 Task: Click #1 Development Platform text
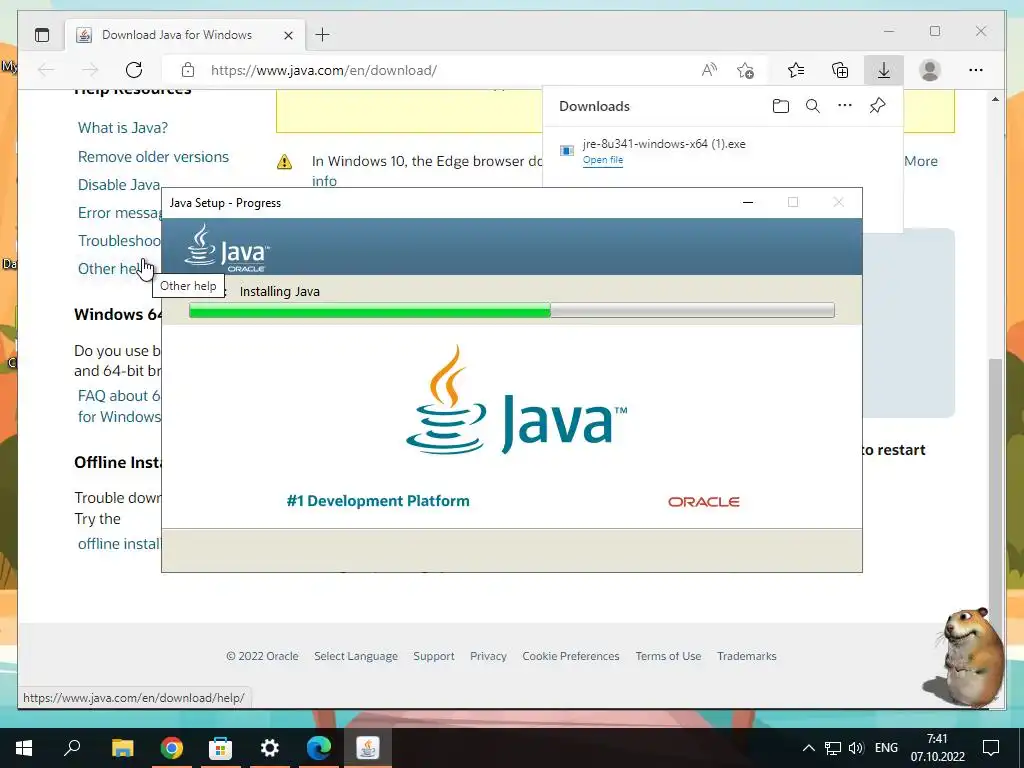coord(378,501)
